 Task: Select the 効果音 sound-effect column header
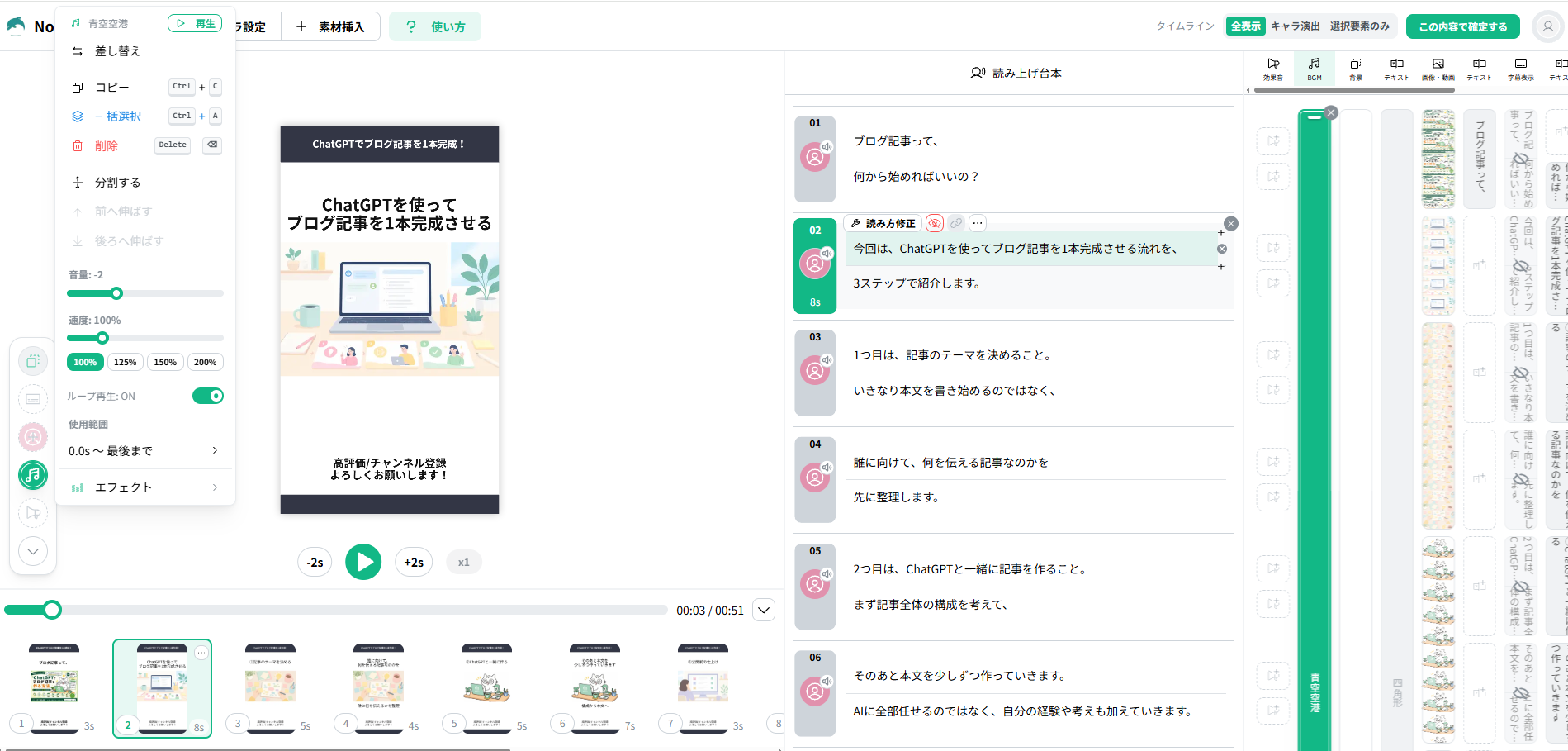tap(1273, 69)
